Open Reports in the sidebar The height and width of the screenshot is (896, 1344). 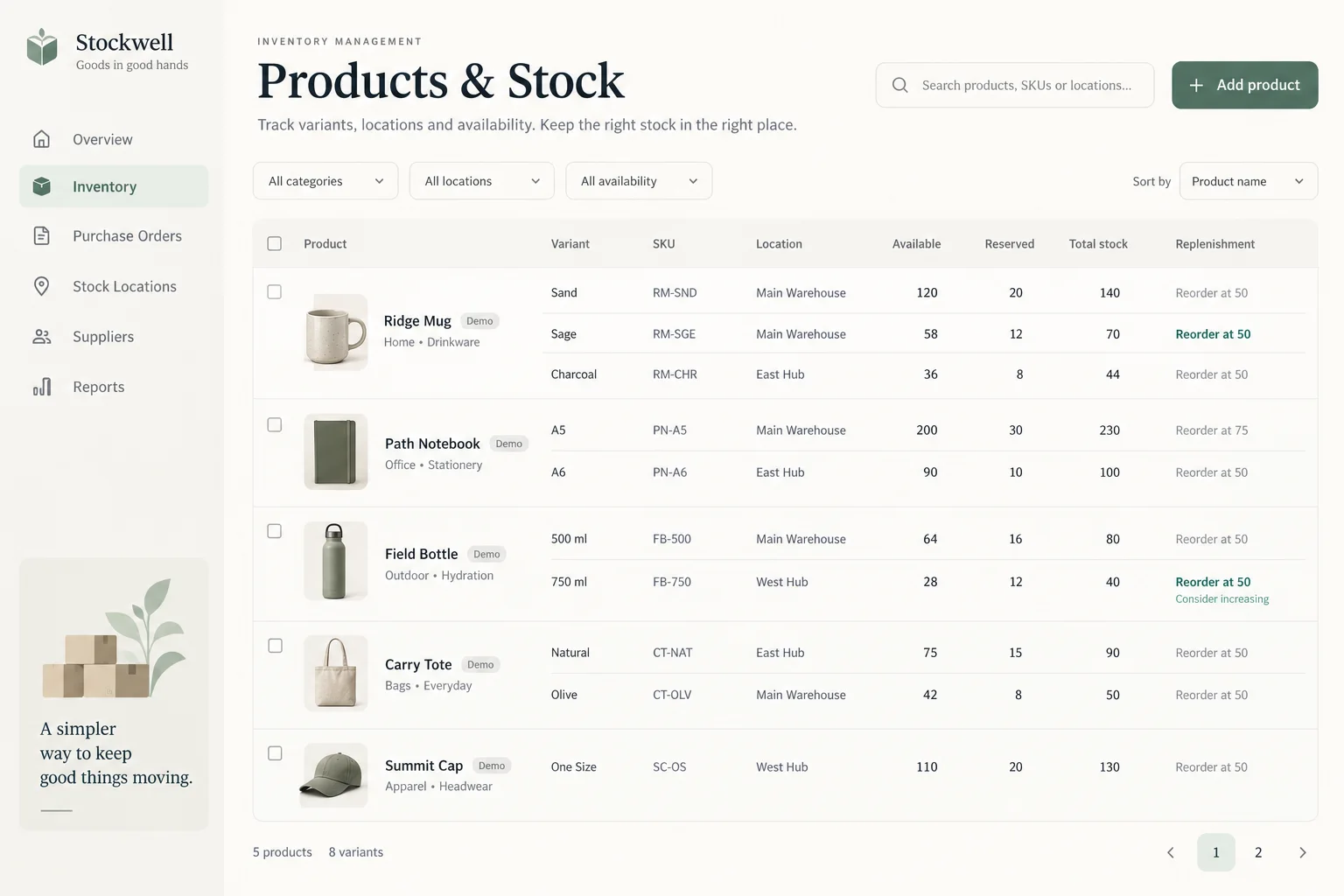pos(114,387)
